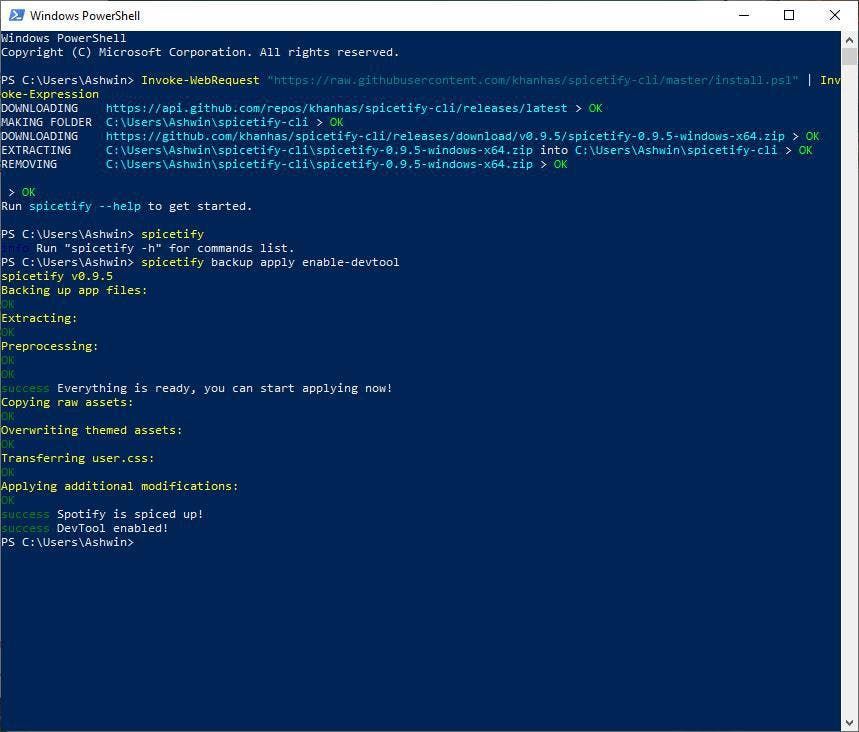Click "DevTool enabled!" message
This screenshot has width=859, height=732.
[x=113, y=528]
